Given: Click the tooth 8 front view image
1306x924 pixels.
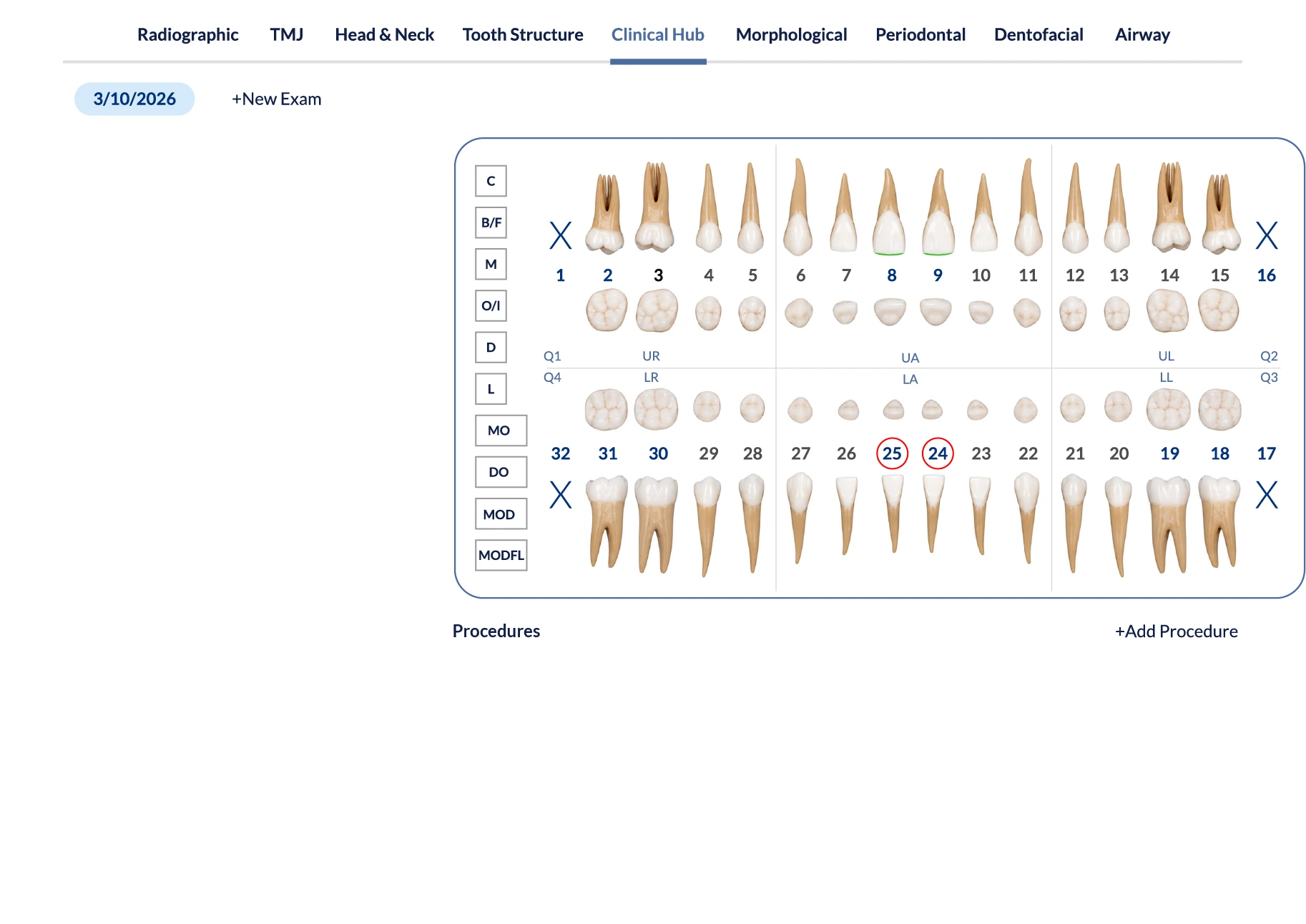Looking at the screenshot, I should [x=889, y=212].
